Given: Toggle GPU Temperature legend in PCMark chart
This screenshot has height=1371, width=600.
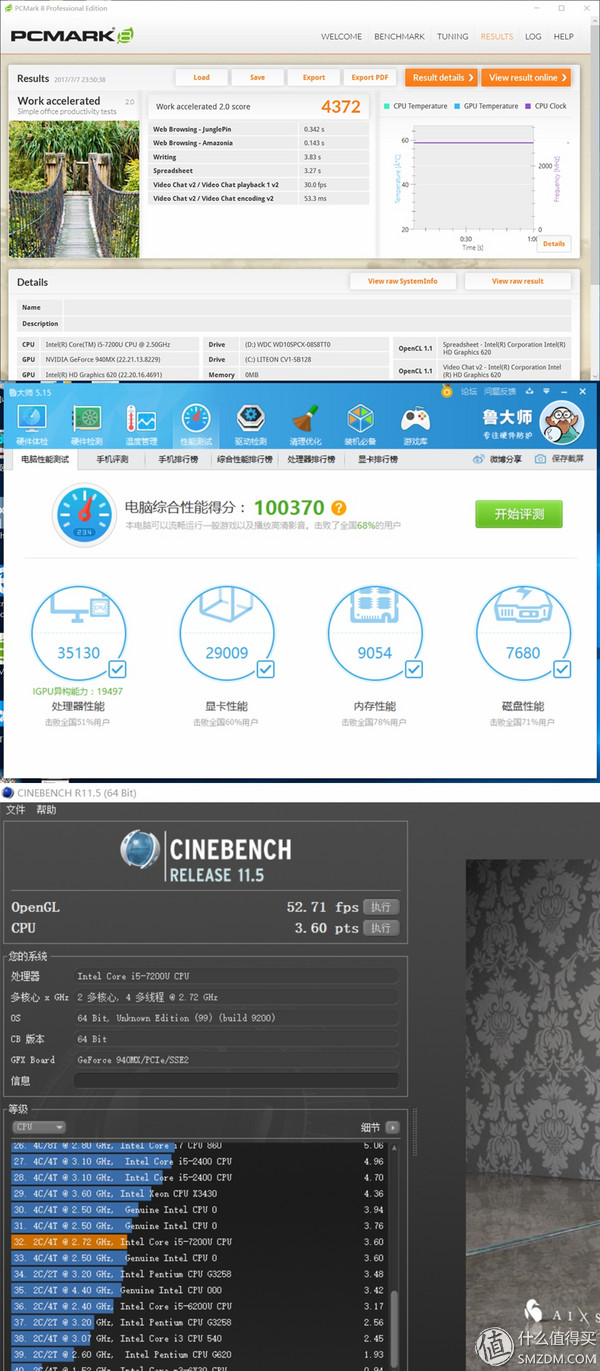Looking at the screenshot, I should tap(487, 106).
